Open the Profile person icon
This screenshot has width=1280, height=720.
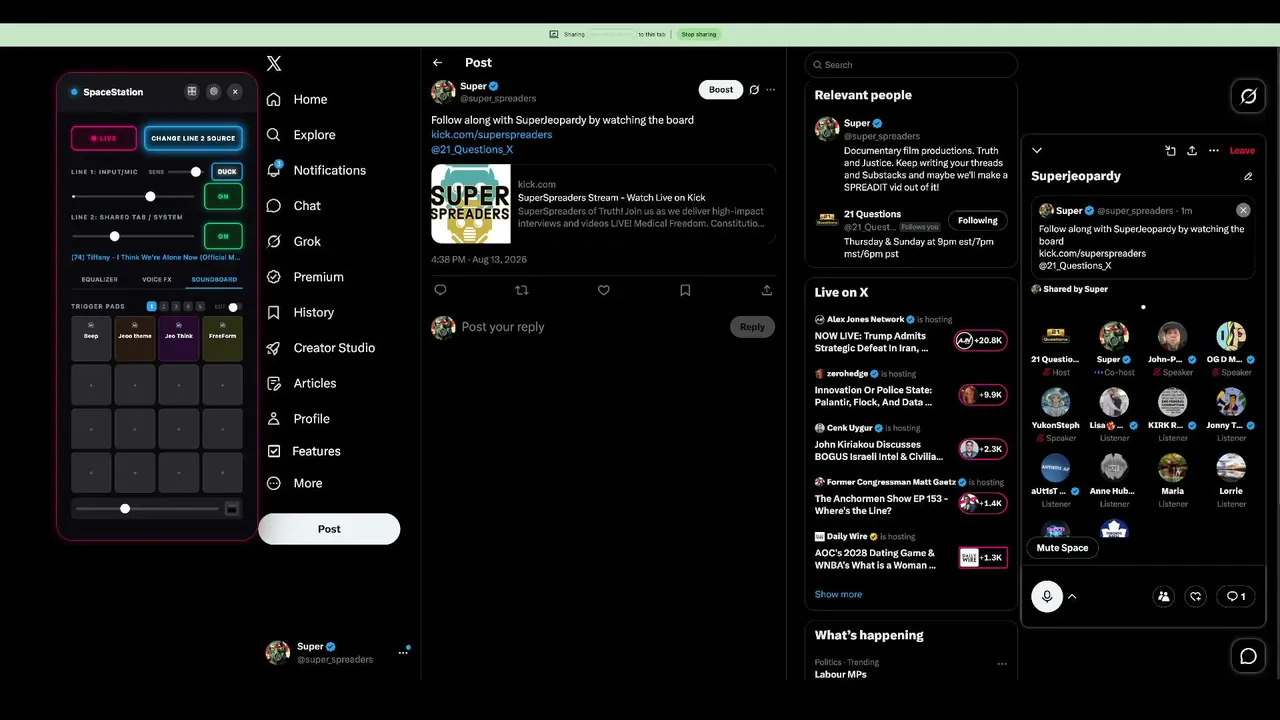click(274, 419)
